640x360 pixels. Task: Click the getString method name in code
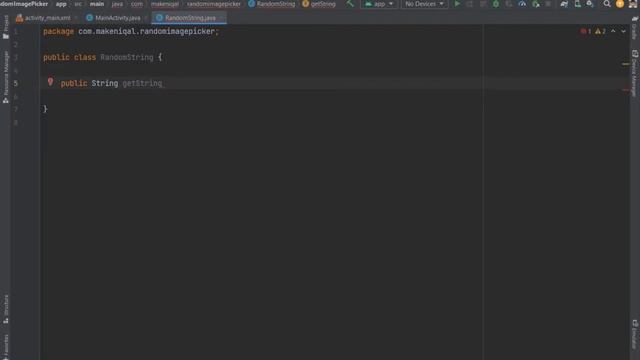(142, 83)
